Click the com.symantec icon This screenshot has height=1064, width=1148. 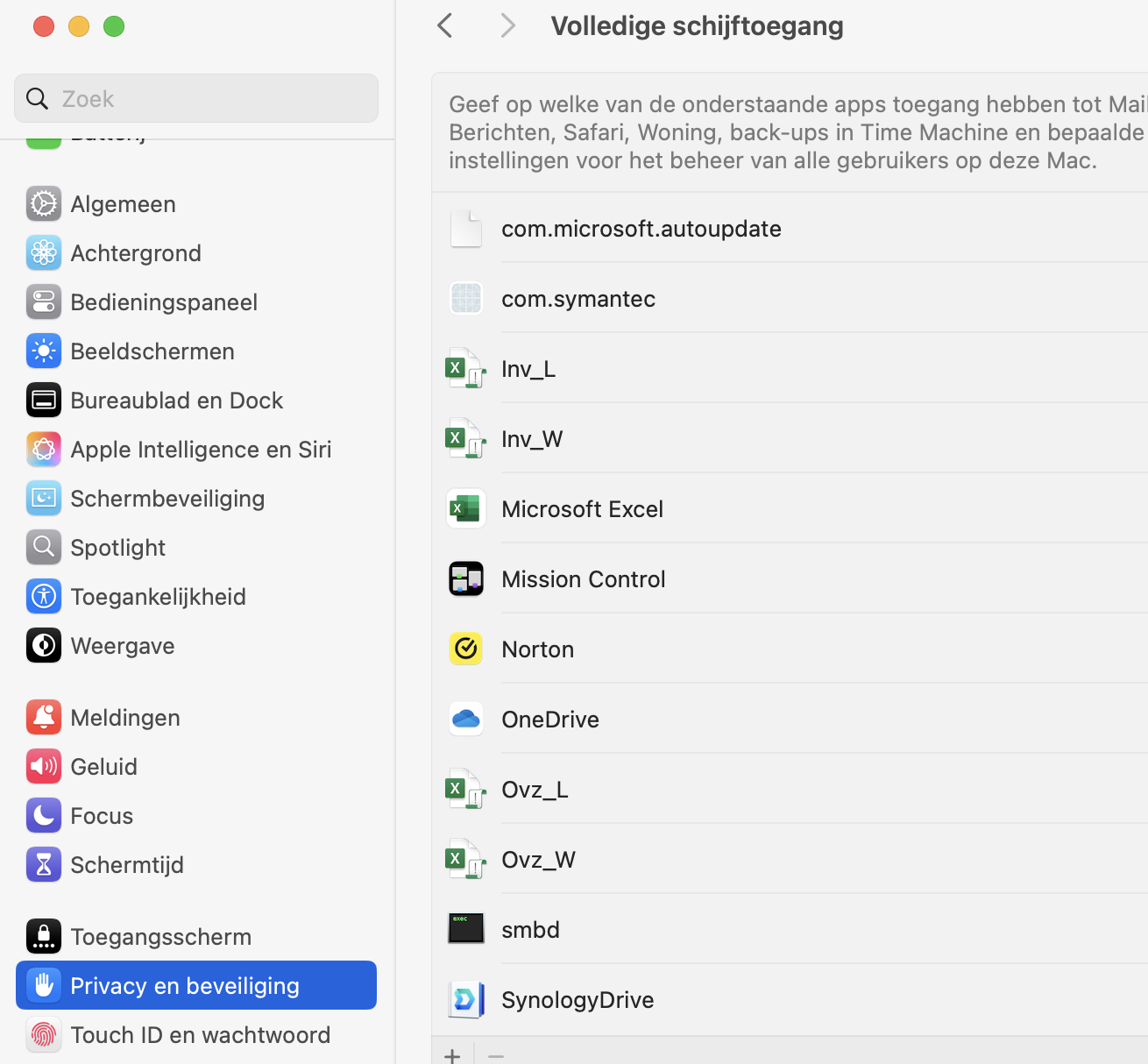pos(466,298)
